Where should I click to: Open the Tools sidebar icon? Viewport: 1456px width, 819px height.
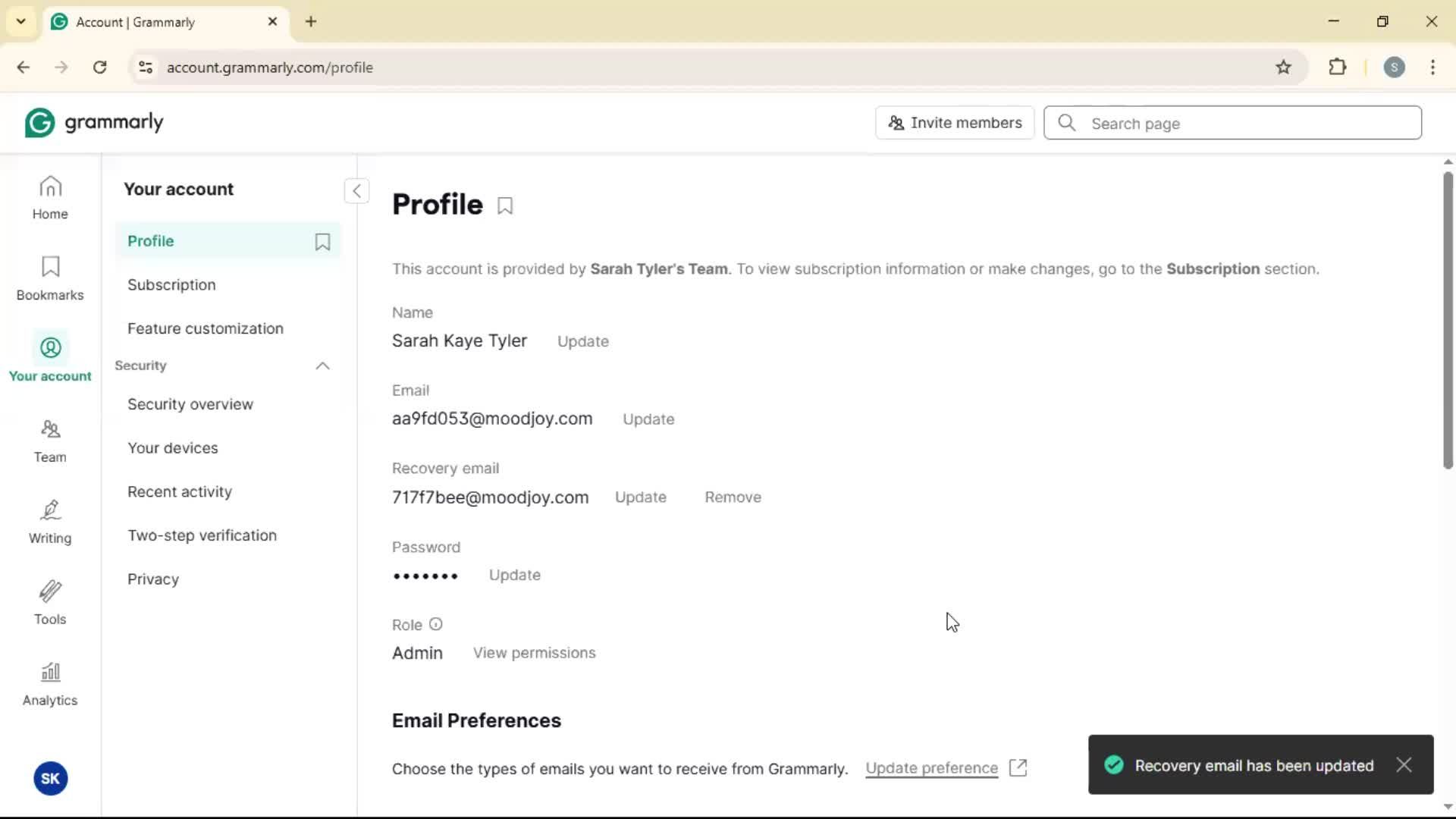[50, 603]
